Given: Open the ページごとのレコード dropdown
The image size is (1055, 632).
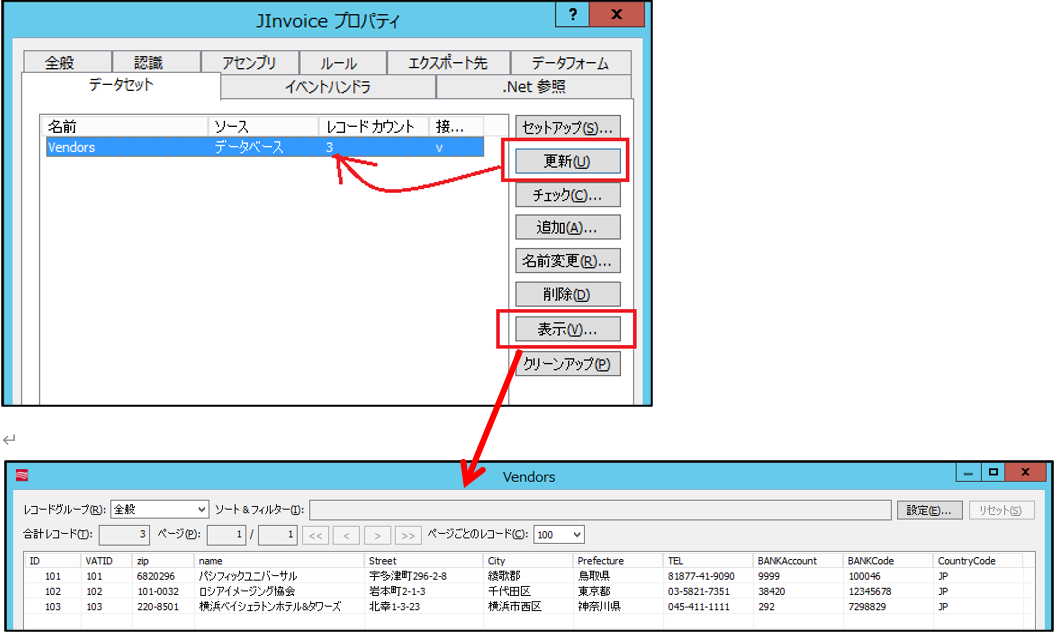Looking at the screenshot, I should (x=558, y=534).
